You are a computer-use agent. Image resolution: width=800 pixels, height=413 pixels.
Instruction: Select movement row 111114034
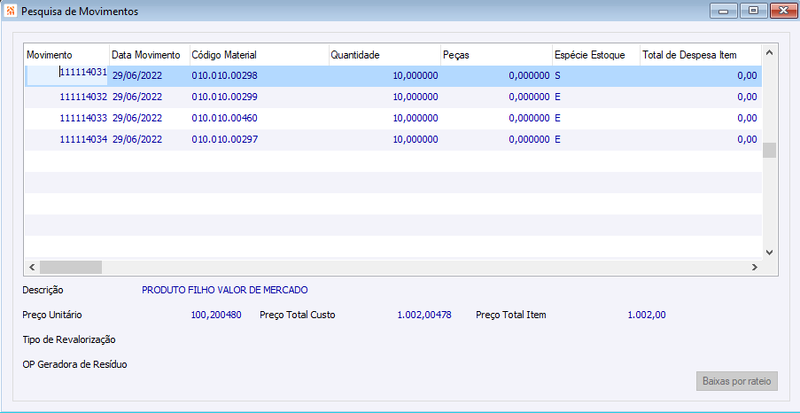click(393, 139)
